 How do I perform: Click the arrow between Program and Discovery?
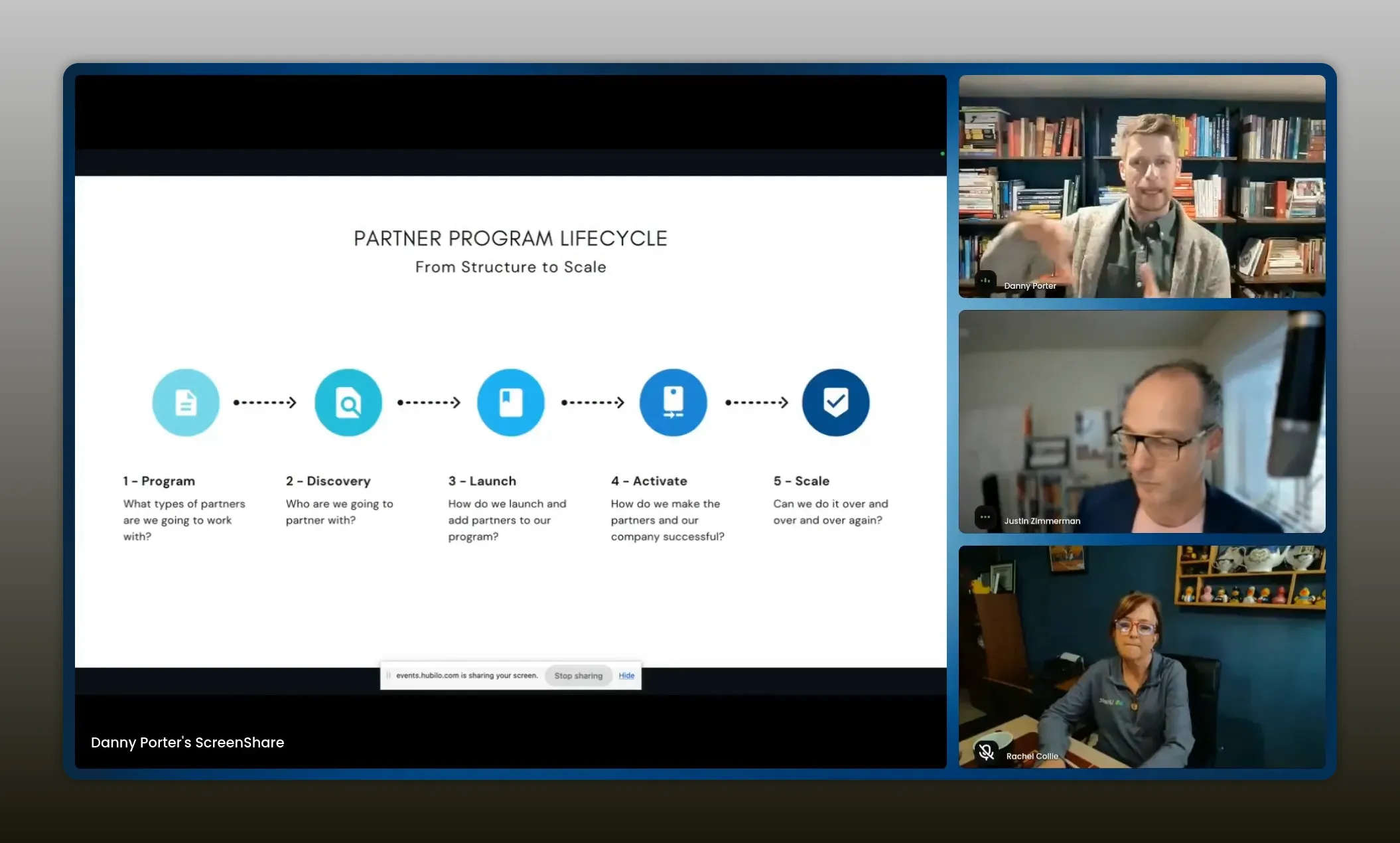[265, 402]
